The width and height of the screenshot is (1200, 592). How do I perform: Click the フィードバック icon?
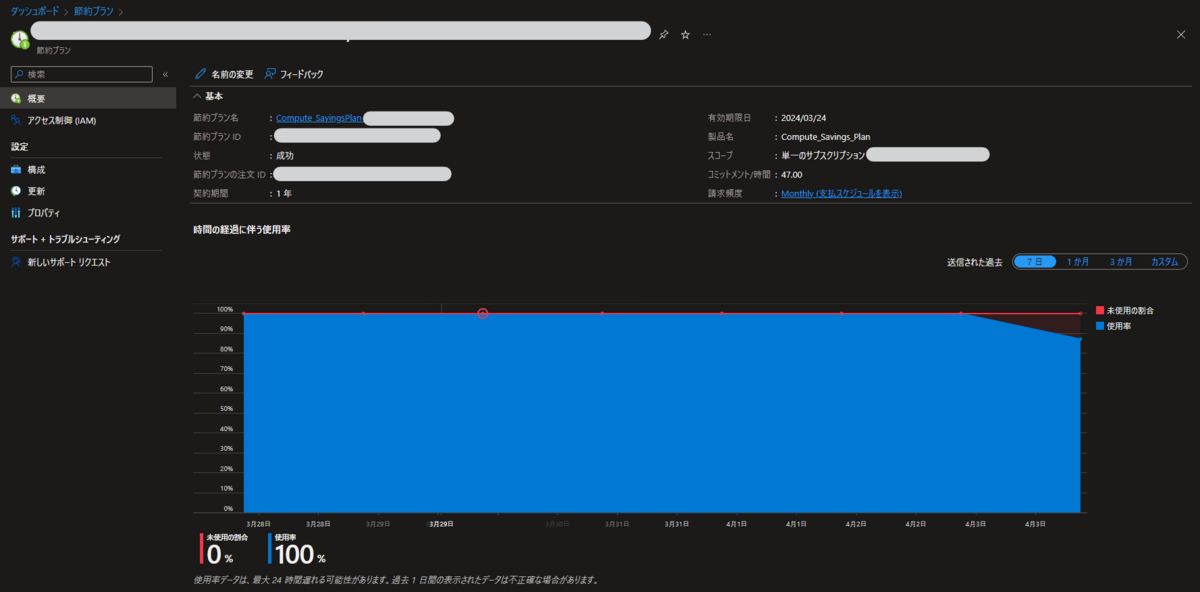click(271, 74)
